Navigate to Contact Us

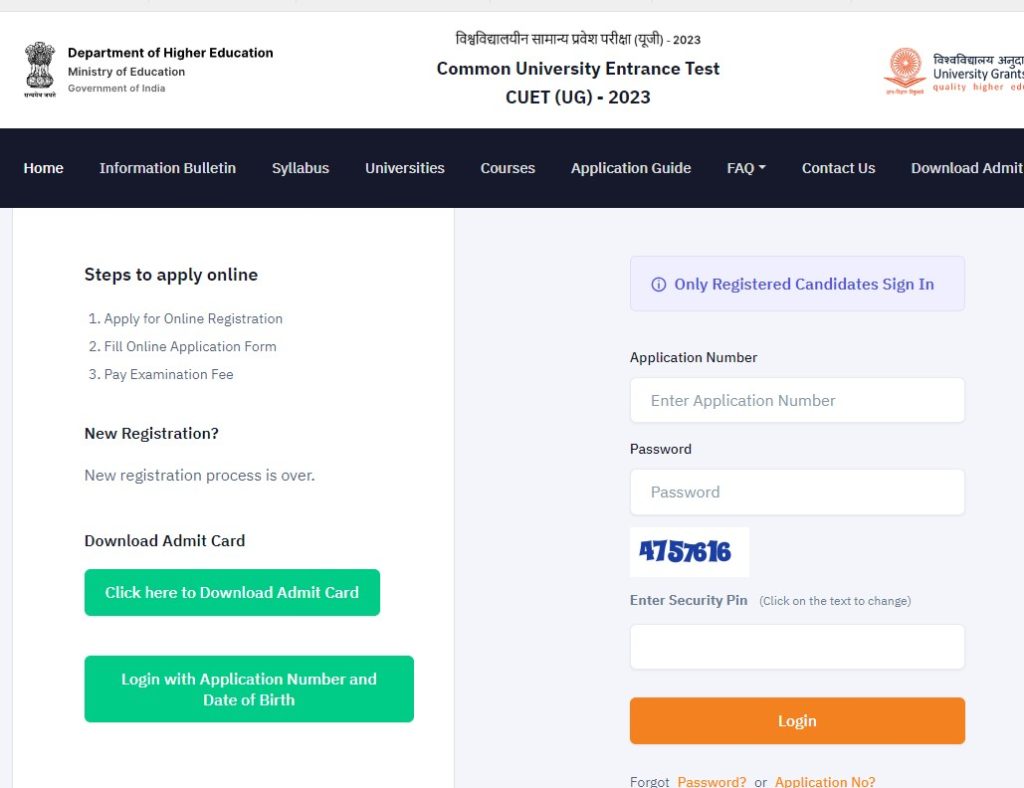(838, 168)
